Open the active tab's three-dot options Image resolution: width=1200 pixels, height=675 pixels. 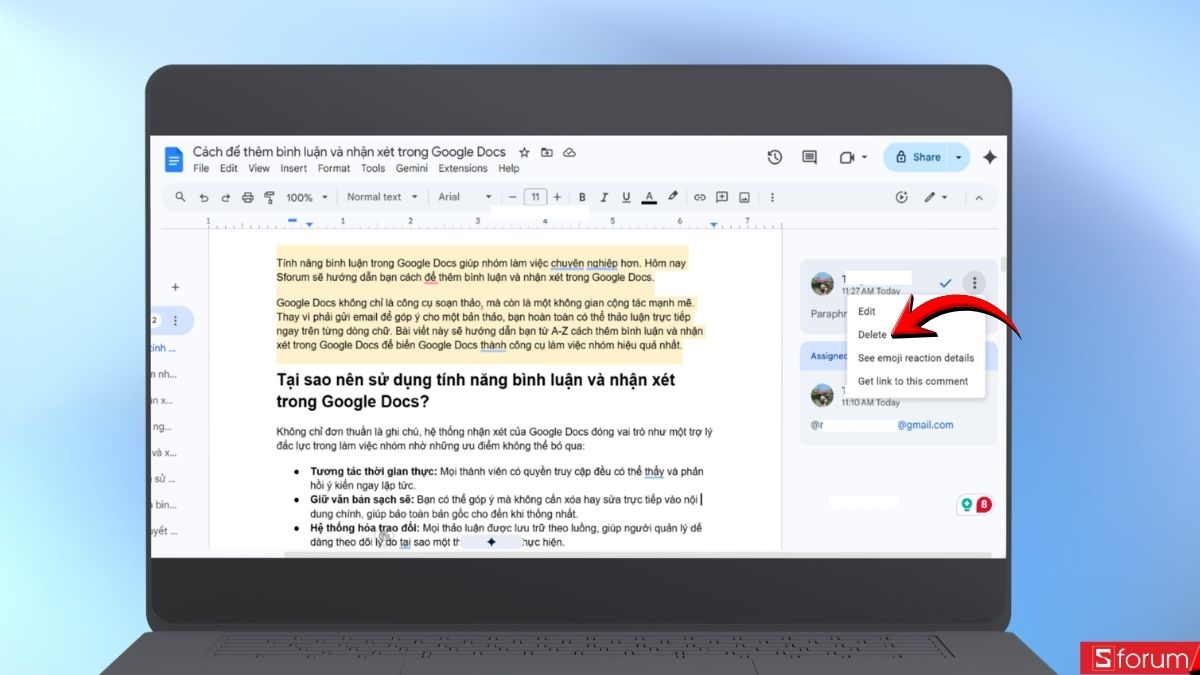[x=175, y=321]
